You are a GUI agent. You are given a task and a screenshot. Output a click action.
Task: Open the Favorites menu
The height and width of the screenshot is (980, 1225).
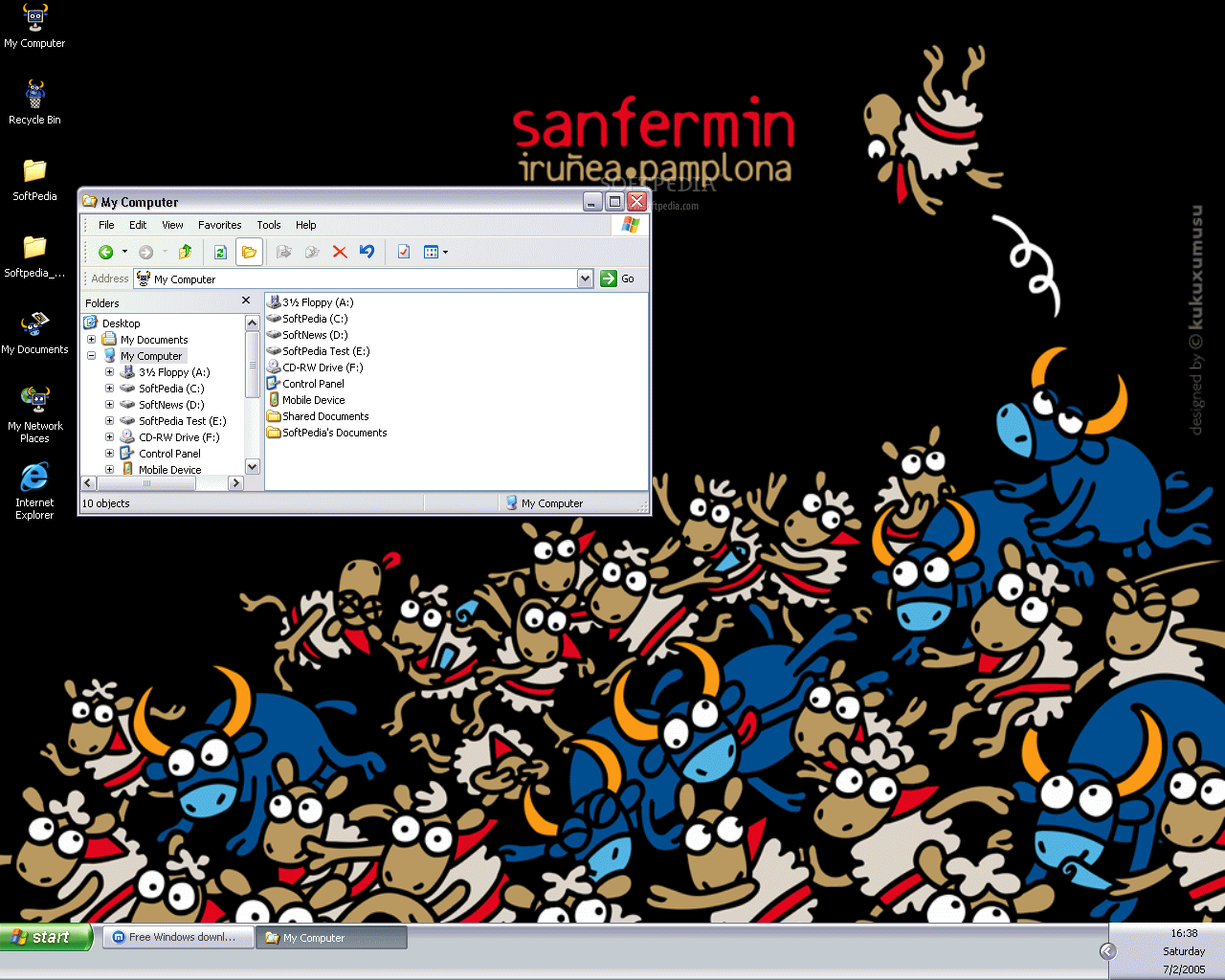[x=219, y=225]
